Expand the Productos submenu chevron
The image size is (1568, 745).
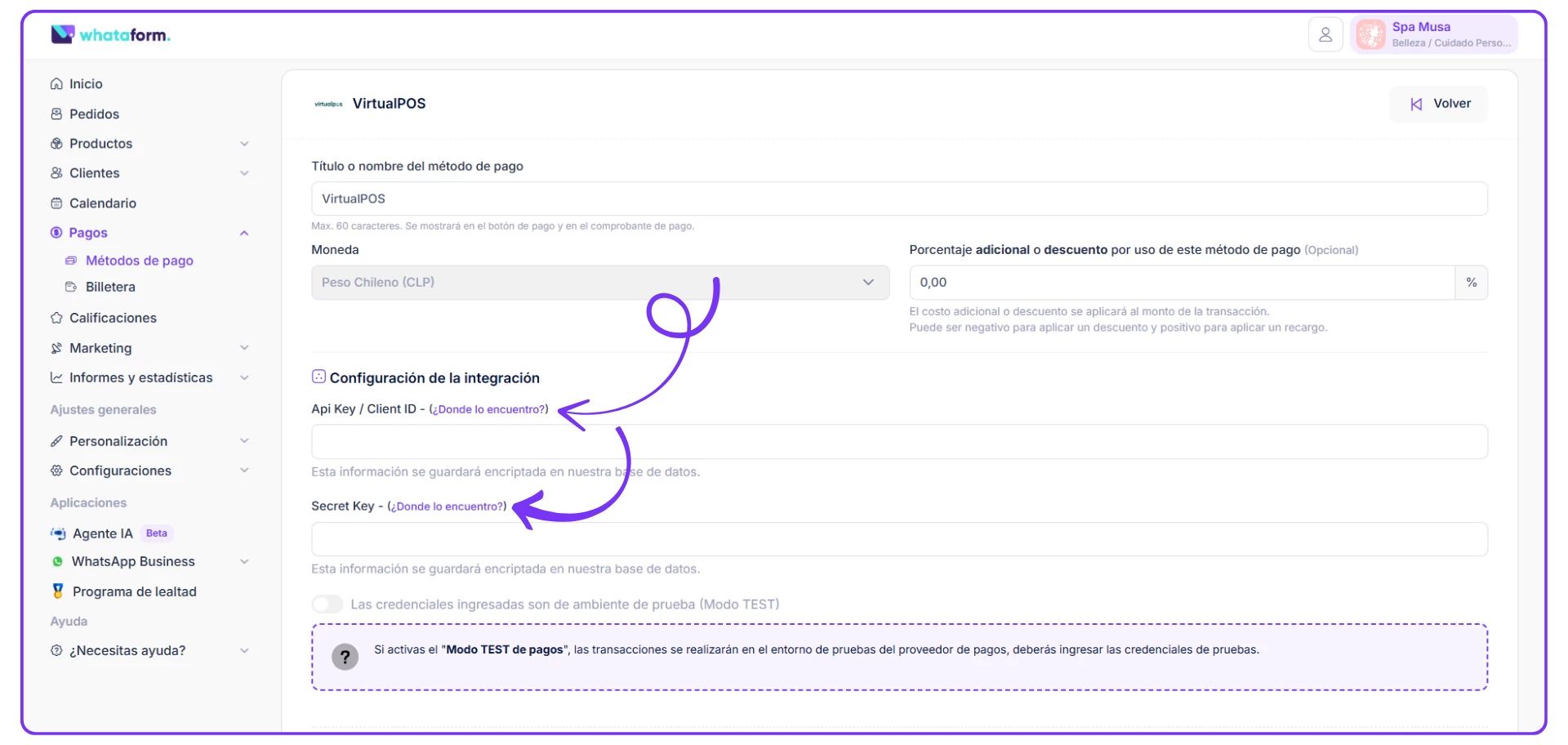click(x=244, y=144)
